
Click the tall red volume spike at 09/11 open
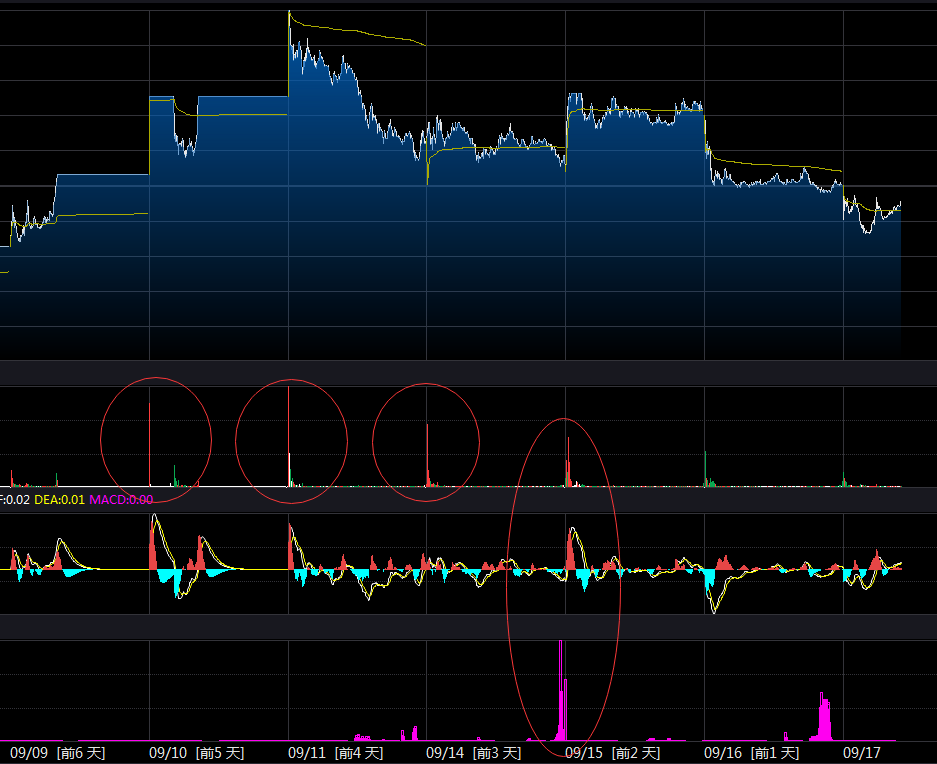[x=289, y=436]
